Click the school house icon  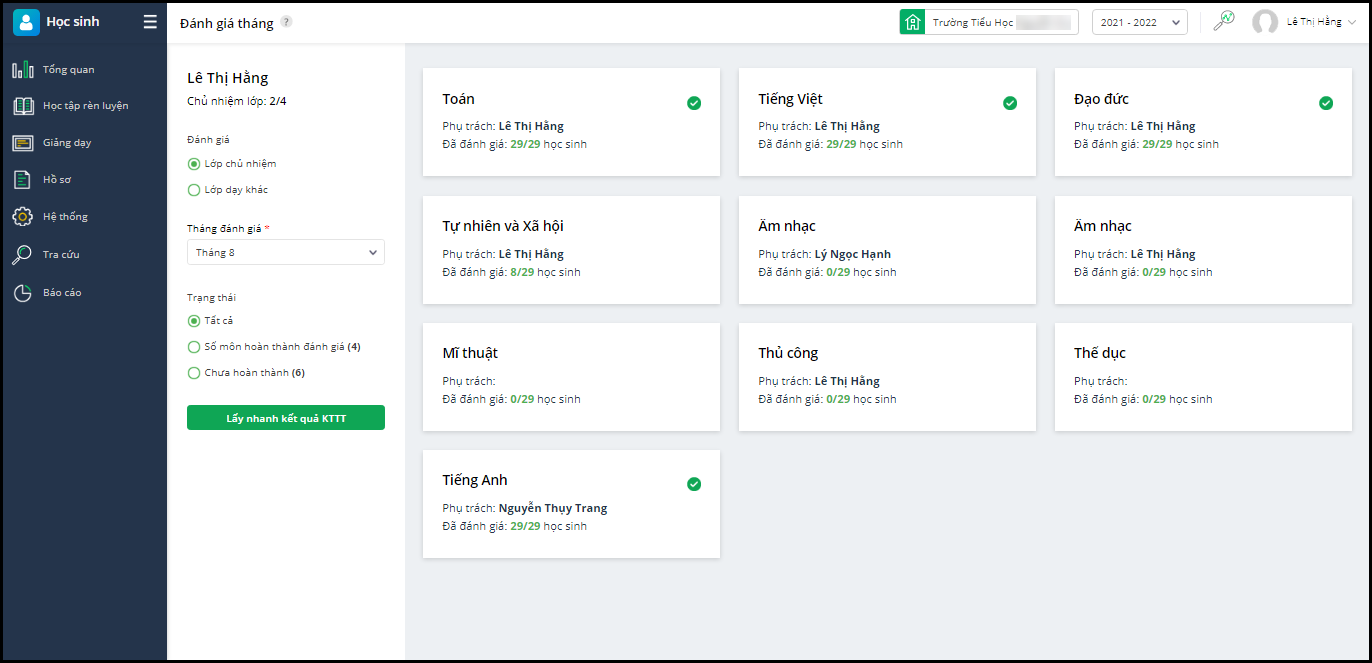[x=912, y=22]
